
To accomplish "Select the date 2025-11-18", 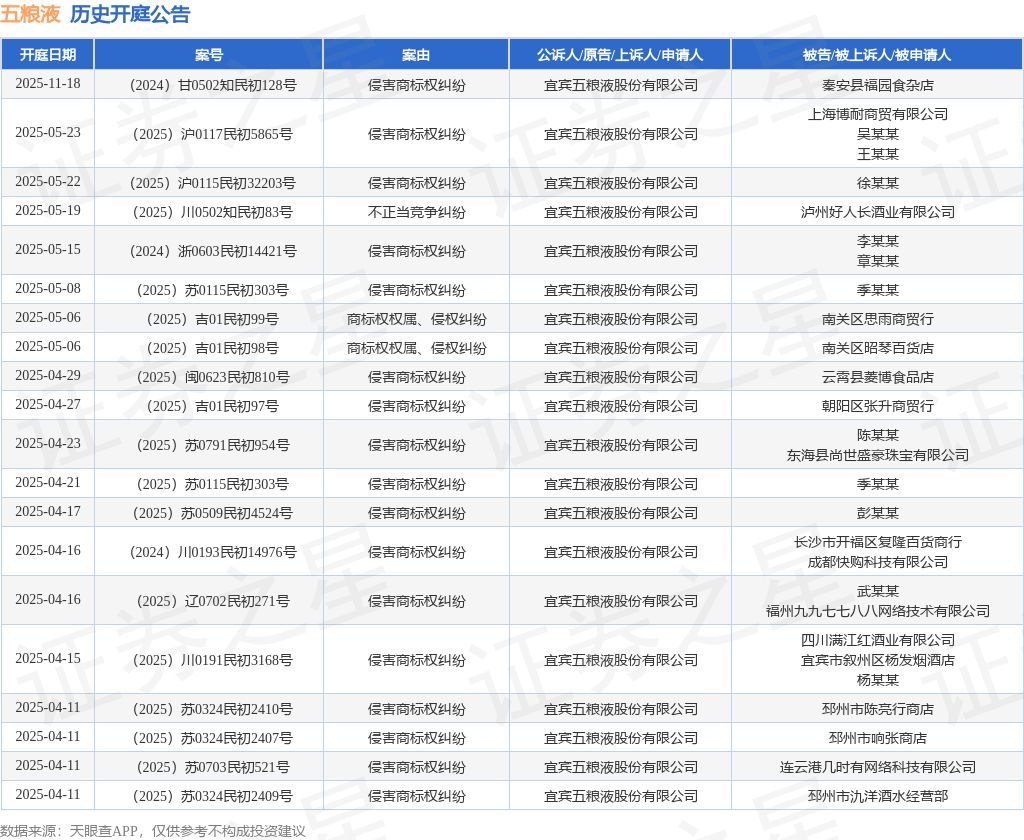I will [48, 84].
